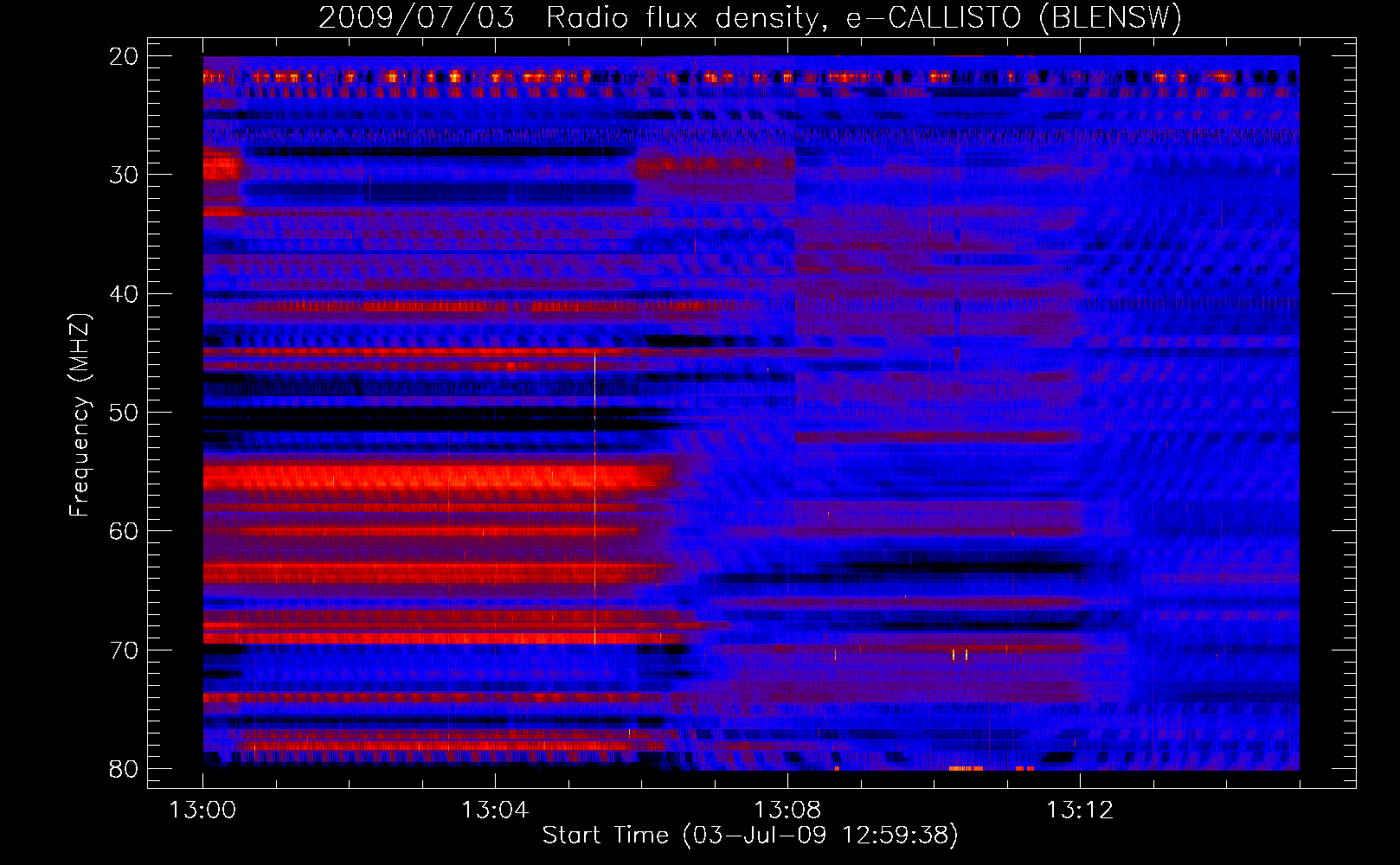Image resolution: width=1400 pixels, height=865 pixels.
Task: Click the "Start Time (03-Jul-09 12:59:38)" x-axis label
Action: click(750, 836)
